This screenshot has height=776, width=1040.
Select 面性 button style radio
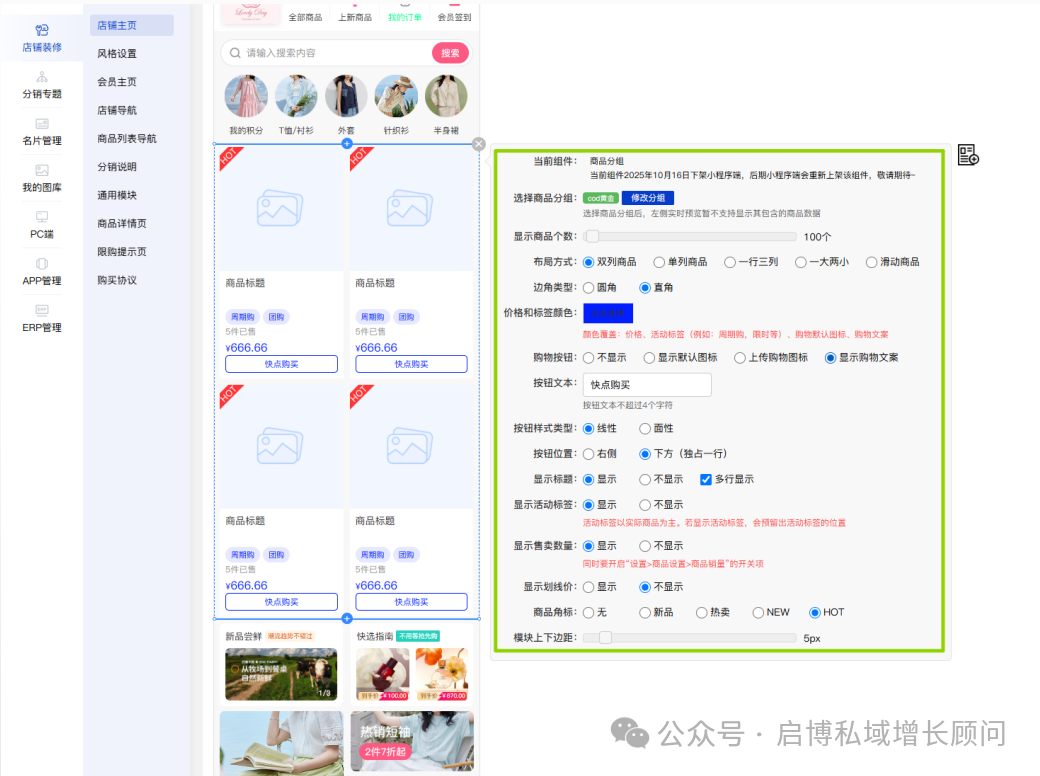pos(645,429)
